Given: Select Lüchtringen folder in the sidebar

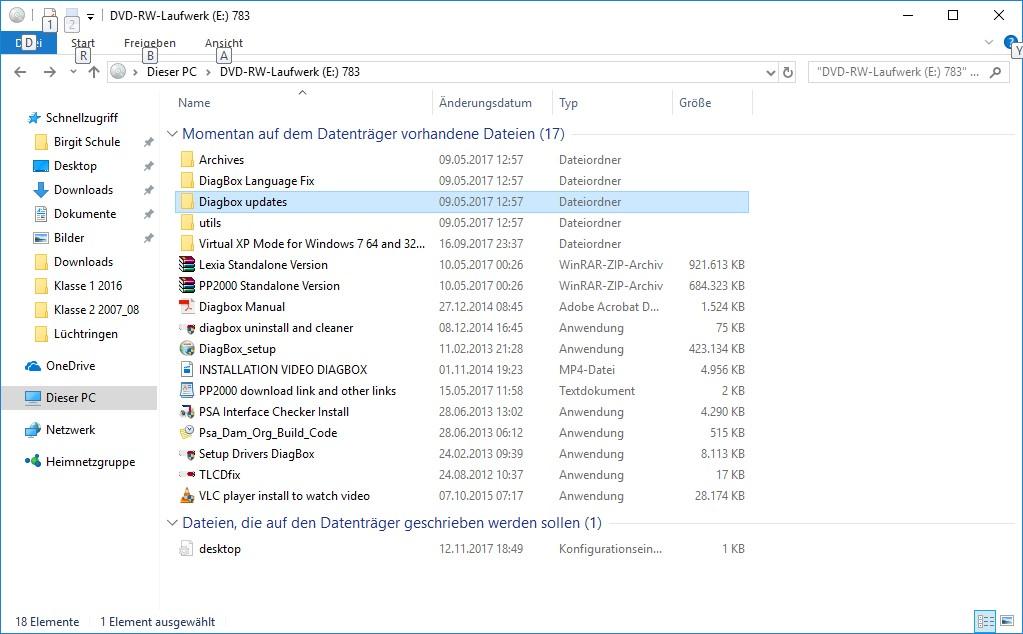Looking at the screenshot, I should (85, 334).
